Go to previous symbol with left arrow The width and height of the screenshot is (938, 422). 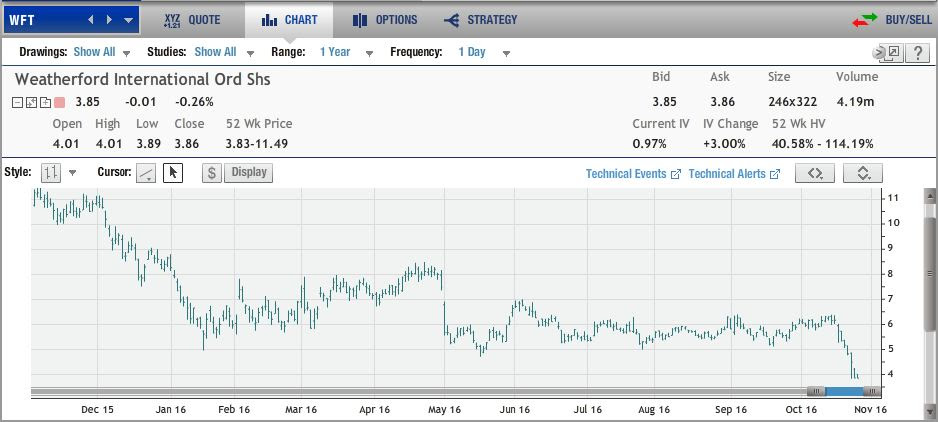pyautogui.click(x=91, y=20)
